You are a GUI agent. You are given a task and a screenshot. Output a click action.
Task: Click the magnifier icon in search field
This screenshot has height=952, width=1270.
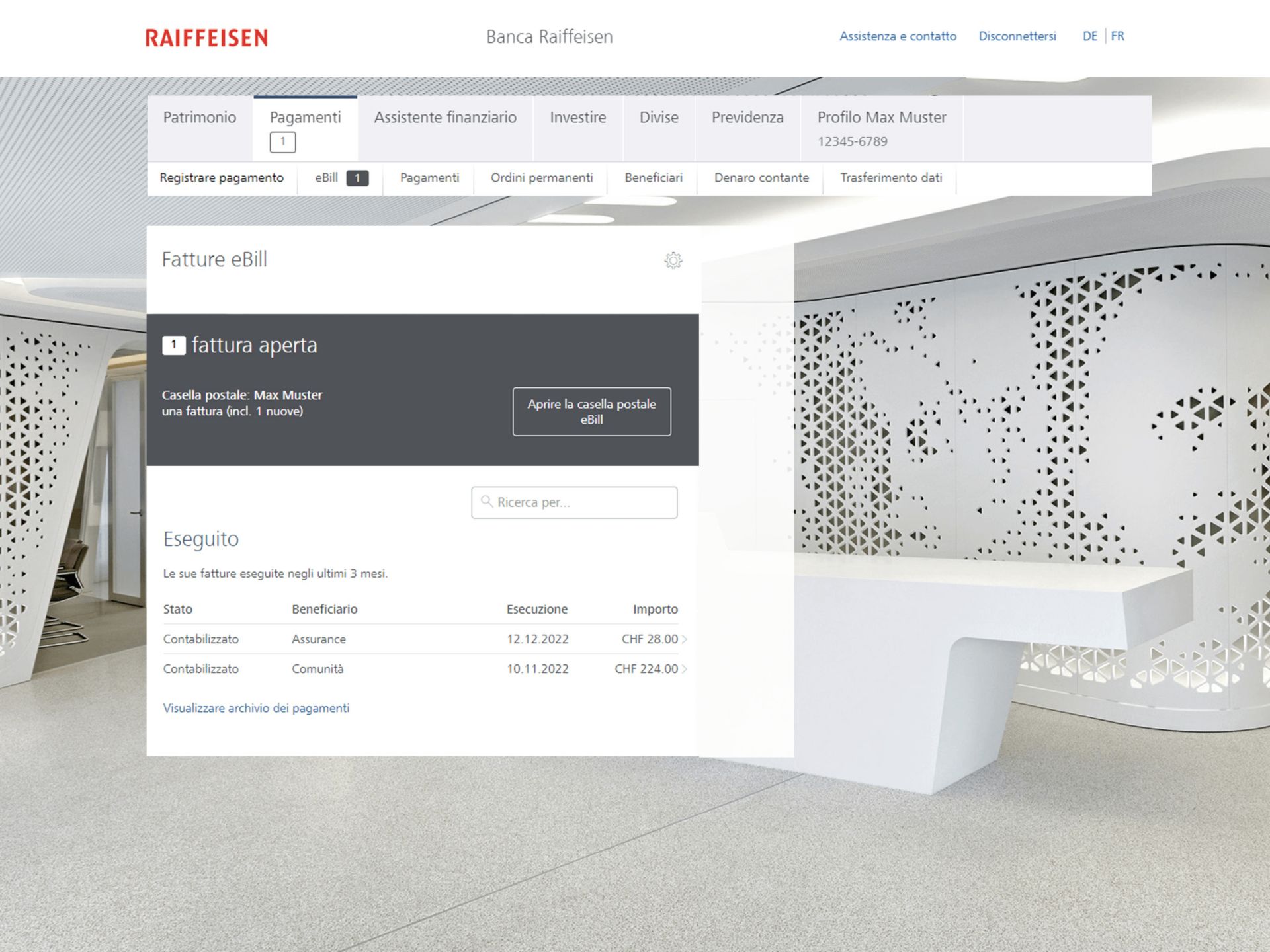point(486,502)
